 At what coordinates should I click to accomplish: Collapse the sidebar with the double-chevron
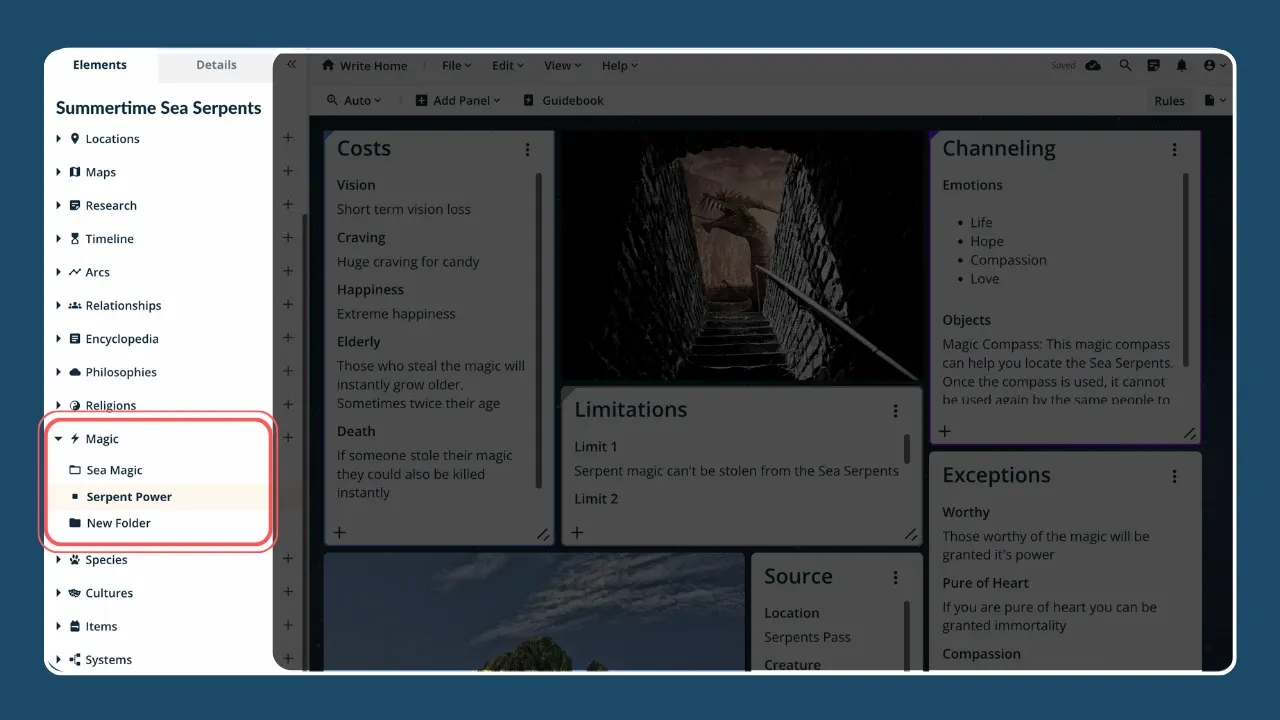(291, 63)
